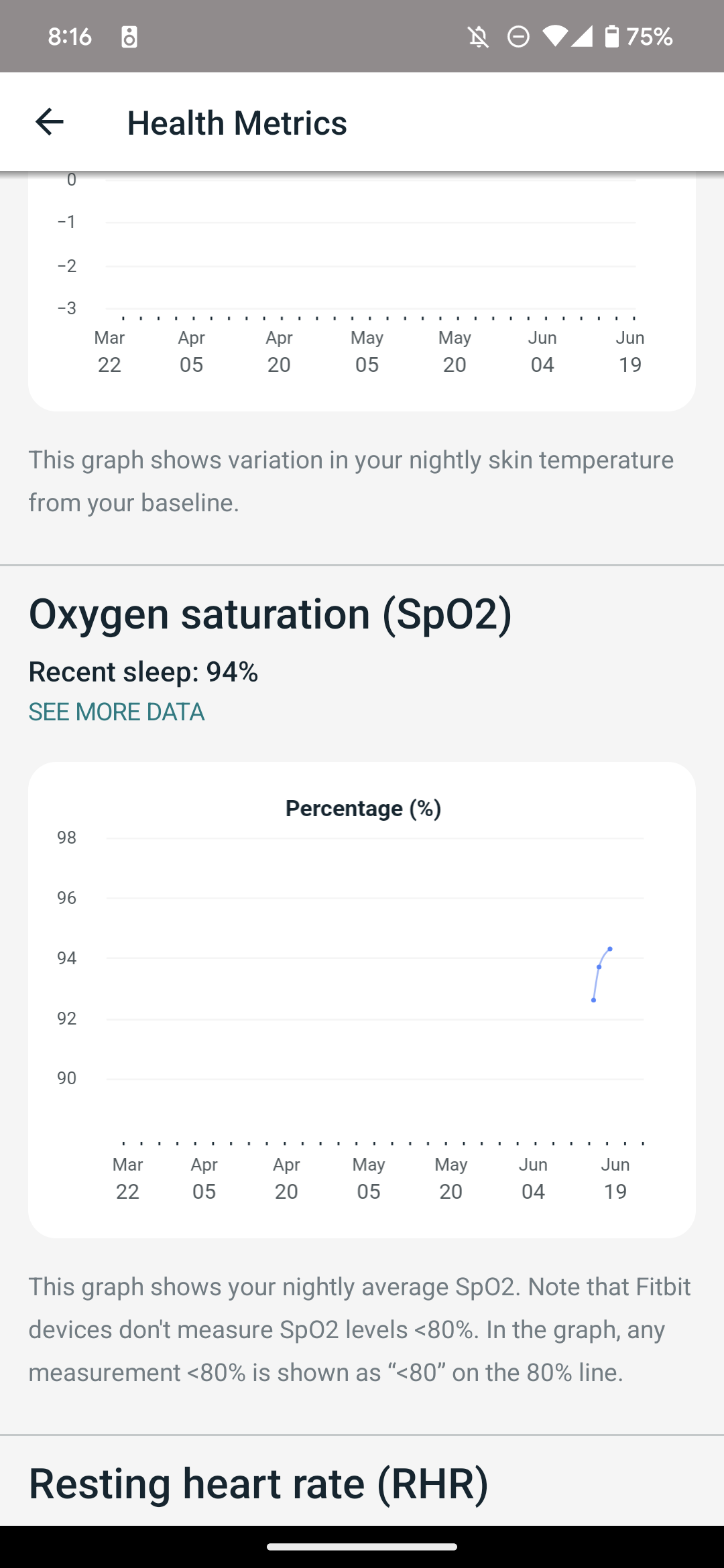The height and width of the screenshot is (1568, 724).
Task: Tap the highest SpO2 data point
Action: pyautogui.click(x=610, y=949)
